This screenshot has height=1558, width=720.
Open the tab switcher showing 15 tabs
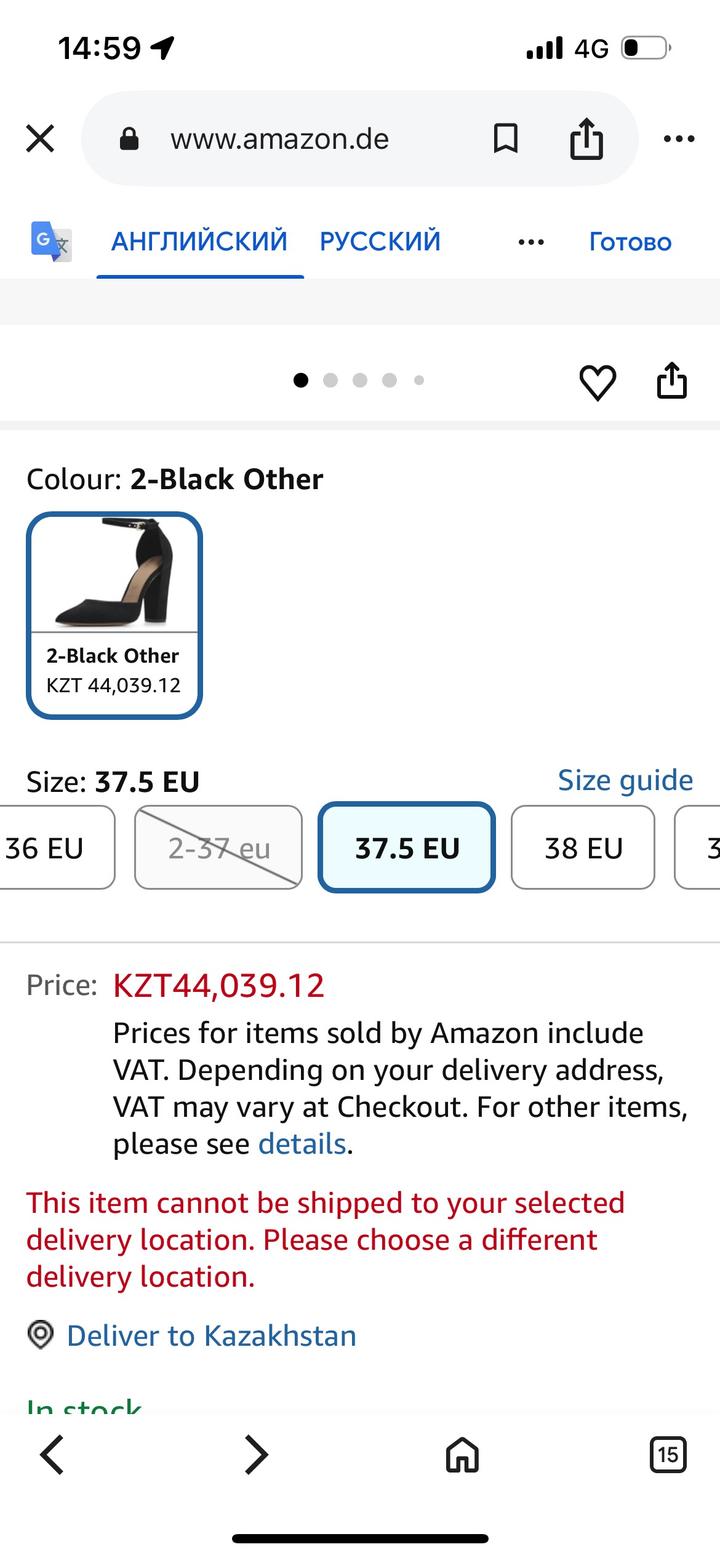click(x=667, y=1454)
